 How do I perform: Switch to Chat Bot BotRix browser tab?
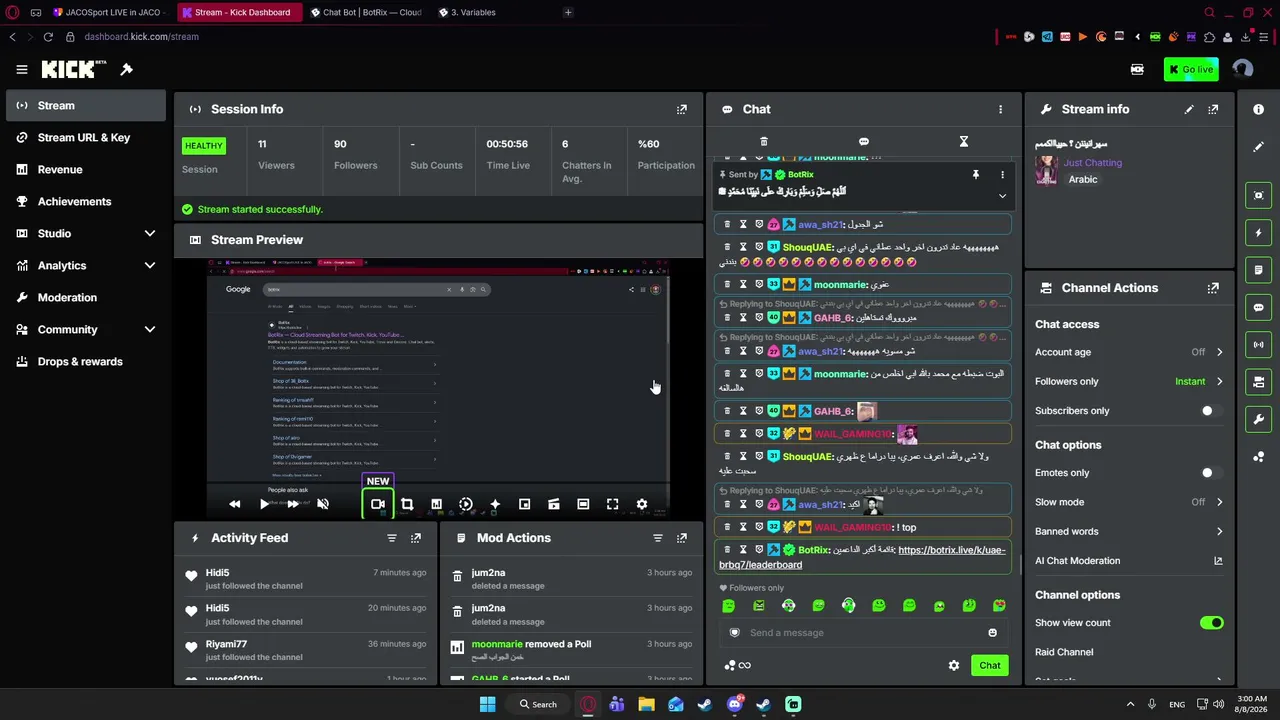pyautogui.click(x=365, y=12)
